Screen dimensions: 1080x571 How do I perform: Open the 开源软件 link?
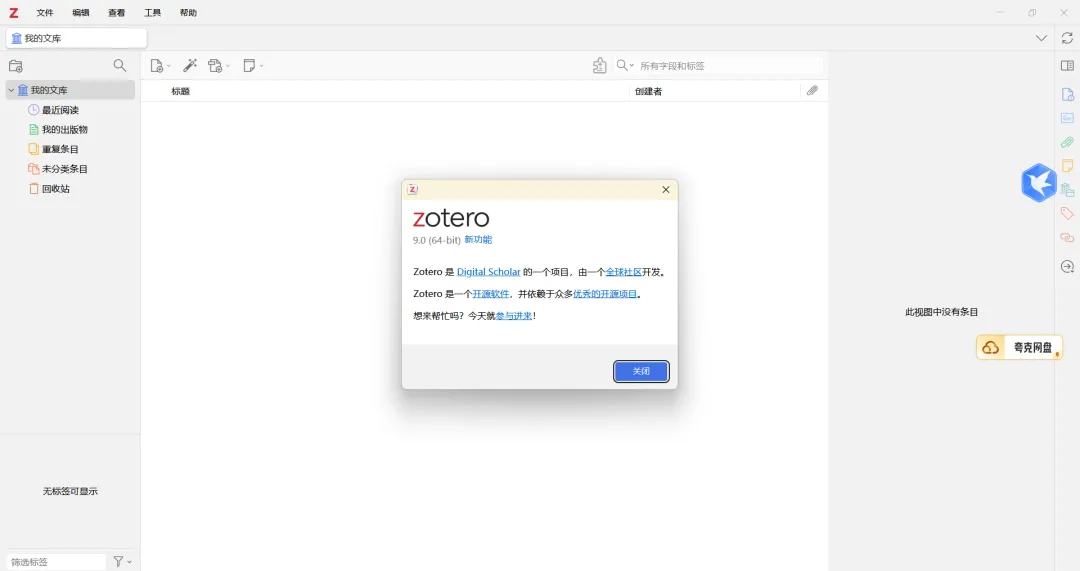tap(490, 294)
